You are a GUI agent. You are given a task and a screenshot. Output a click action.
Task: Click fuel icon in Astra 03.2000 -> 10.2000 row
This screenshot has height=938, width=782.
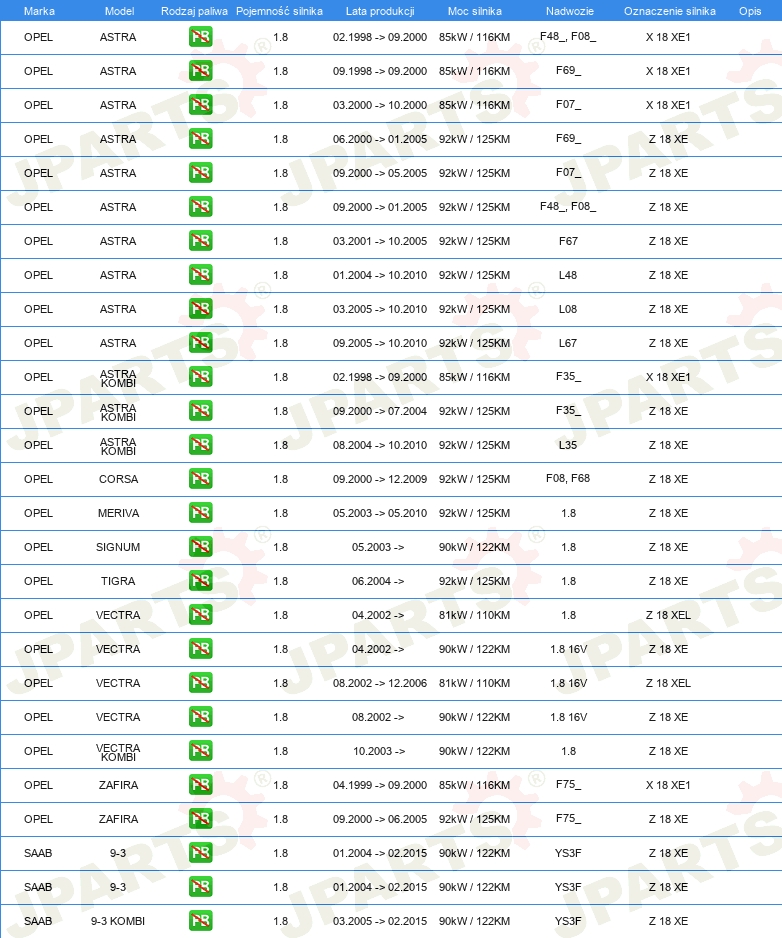(200, 105)
